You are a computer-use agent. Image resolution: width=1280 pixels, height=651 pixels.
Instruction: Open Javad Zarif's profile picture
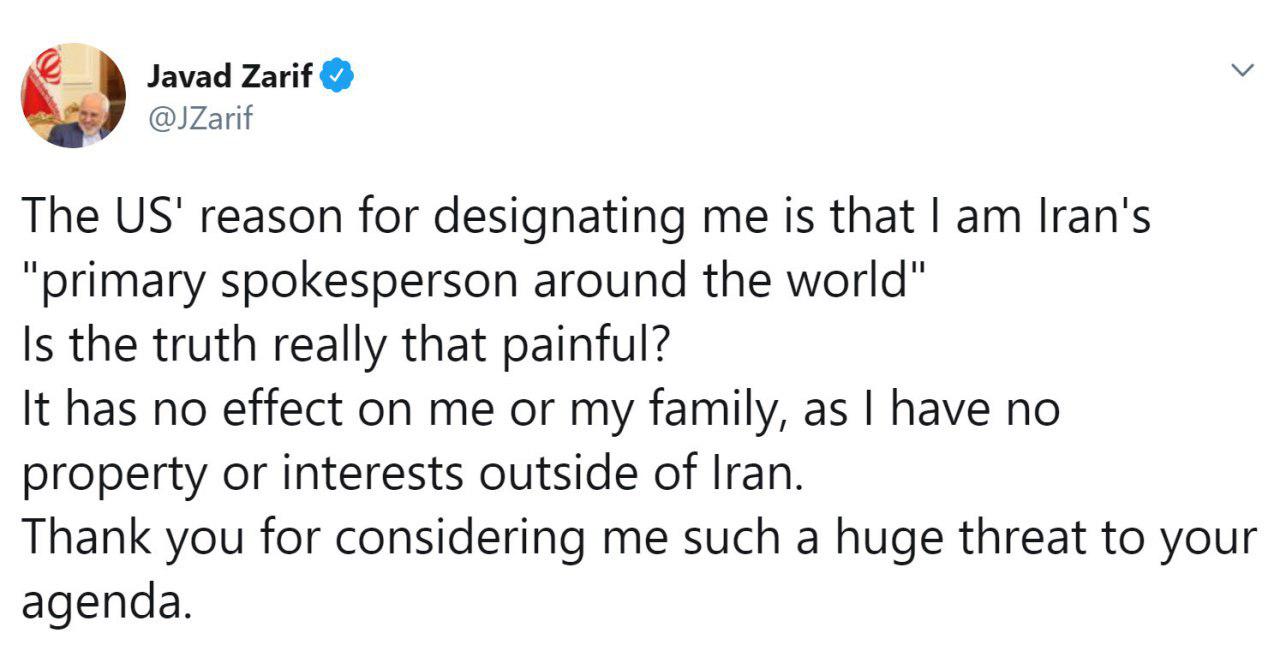coord(73,97)
